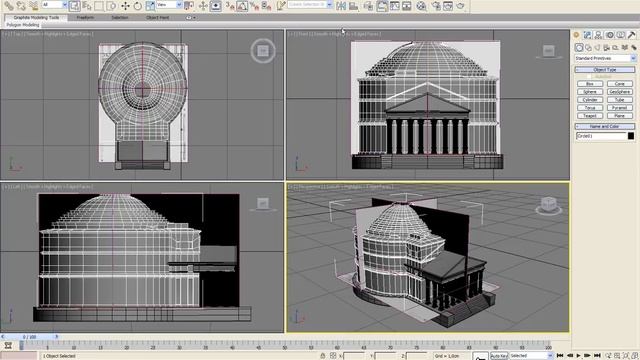Click the Mirror tool icon

[x=341, y=6]
